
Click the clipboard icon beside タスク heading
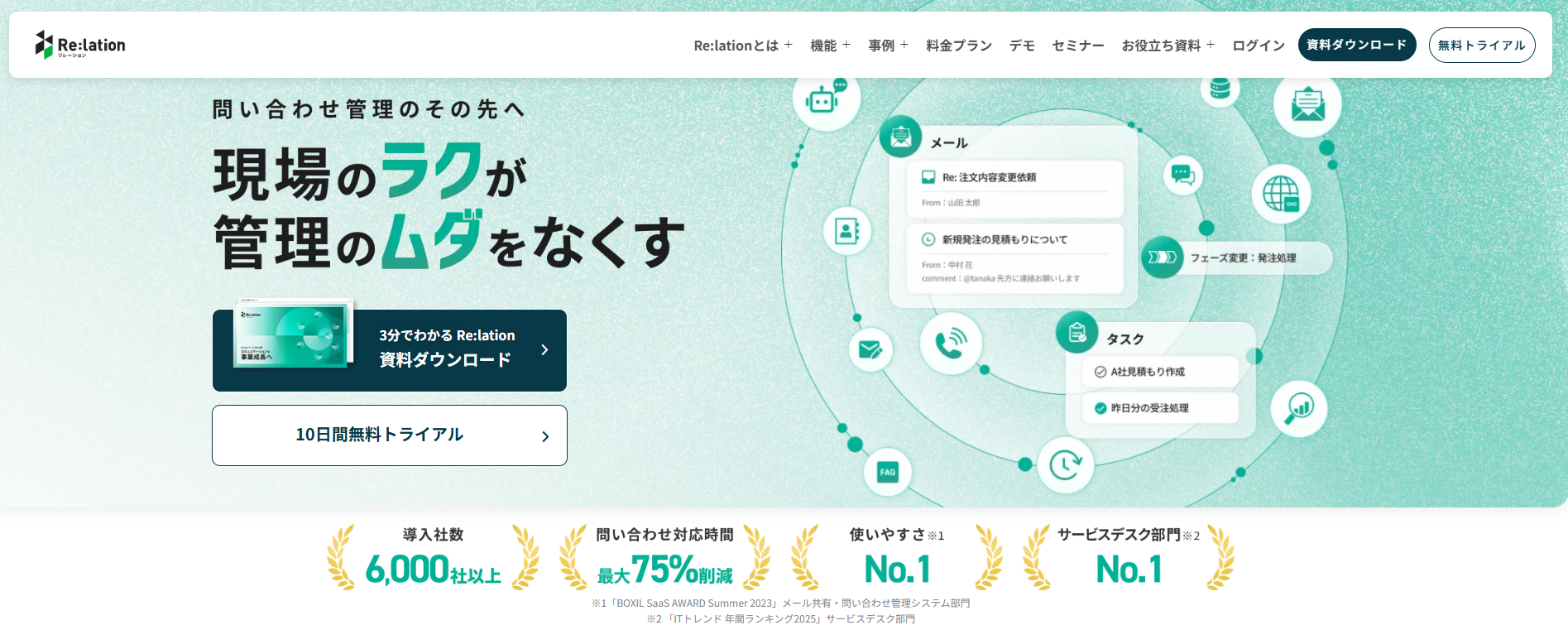point(1077,333)
